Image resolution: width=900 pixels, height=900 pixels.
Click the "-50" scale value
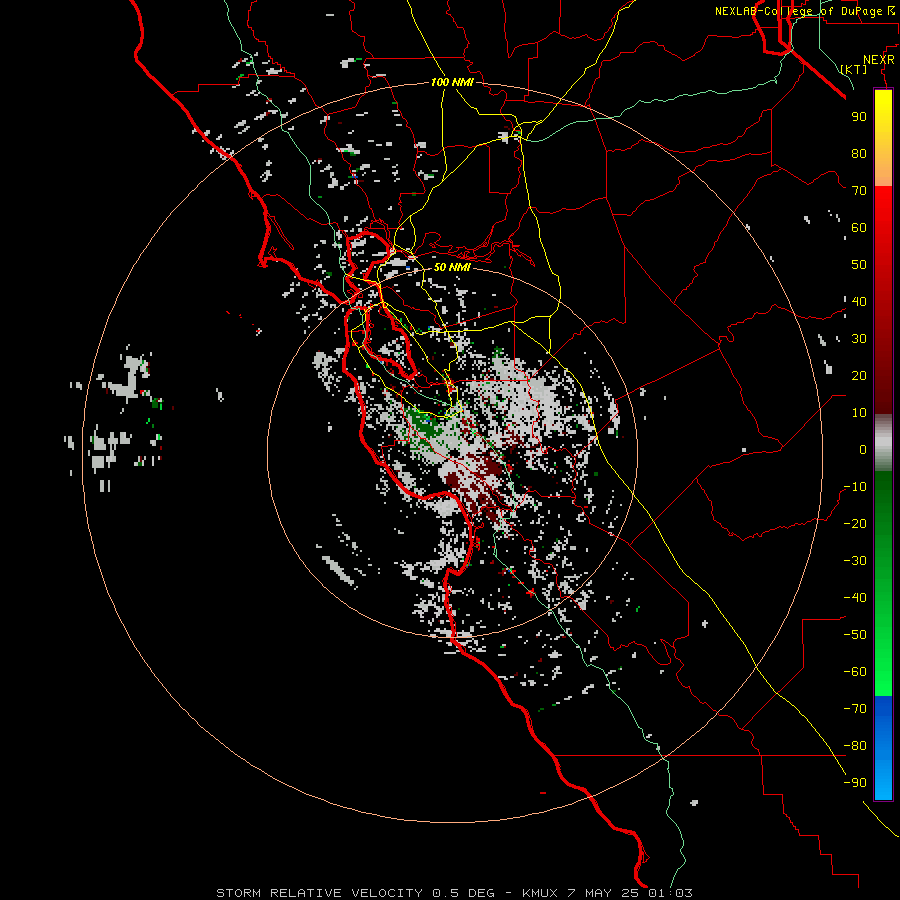(855, 635)
